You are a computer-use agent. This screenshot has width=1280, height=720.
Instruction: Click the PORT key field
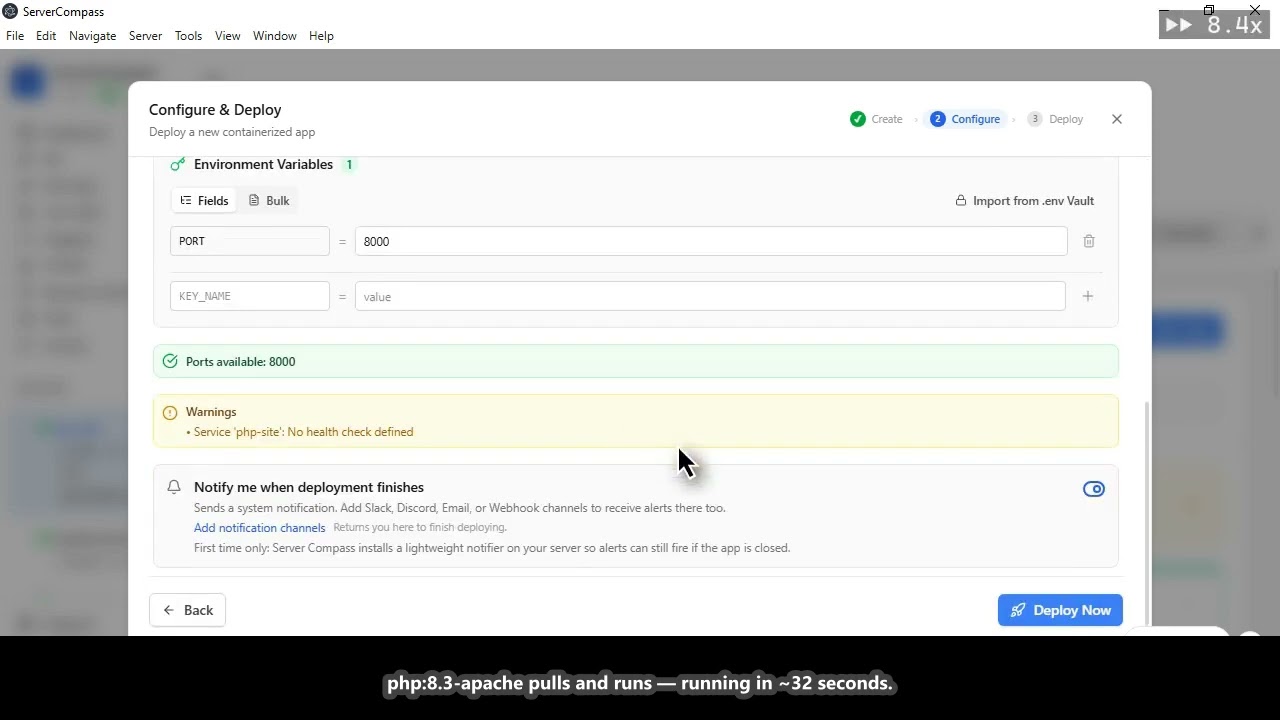pos(250,241)
